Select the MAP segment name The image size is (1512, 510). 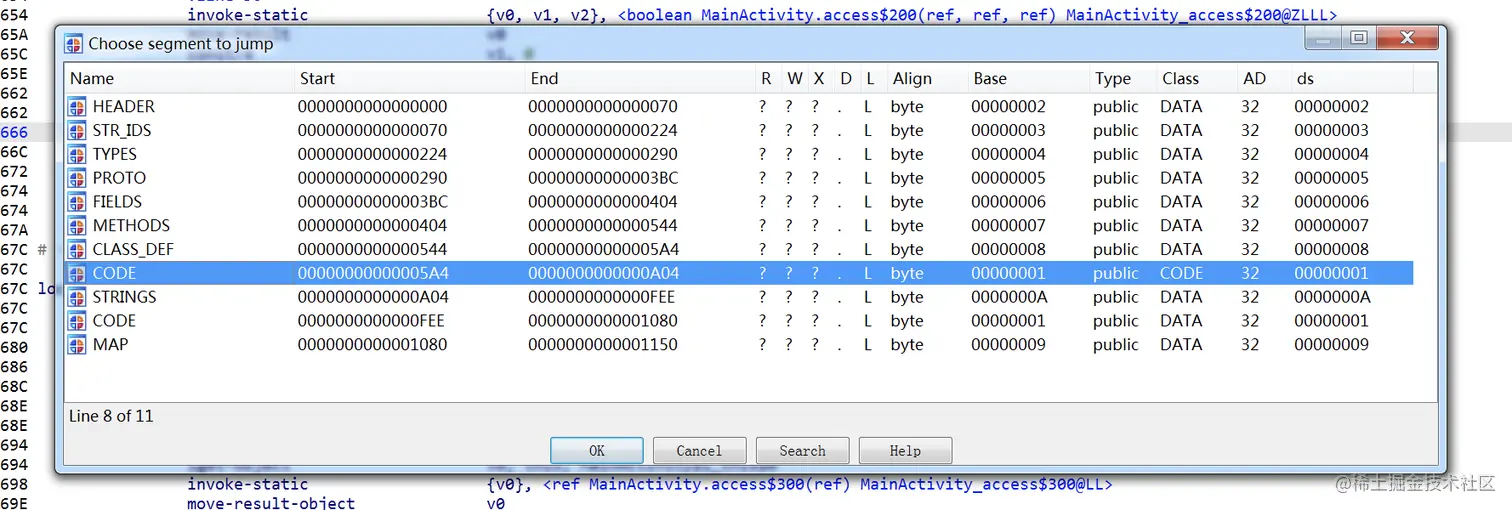pos(110,345)
